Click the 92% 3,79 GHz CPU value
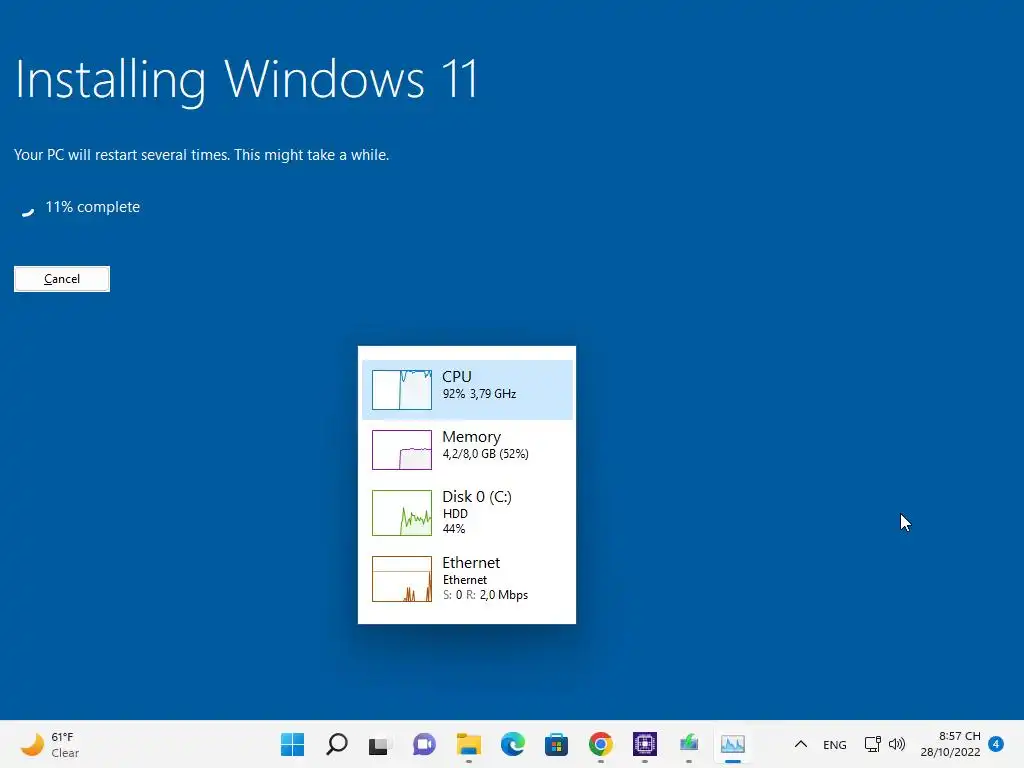The height and width of the screenshot is (768, 1024). tap(479, 394)
